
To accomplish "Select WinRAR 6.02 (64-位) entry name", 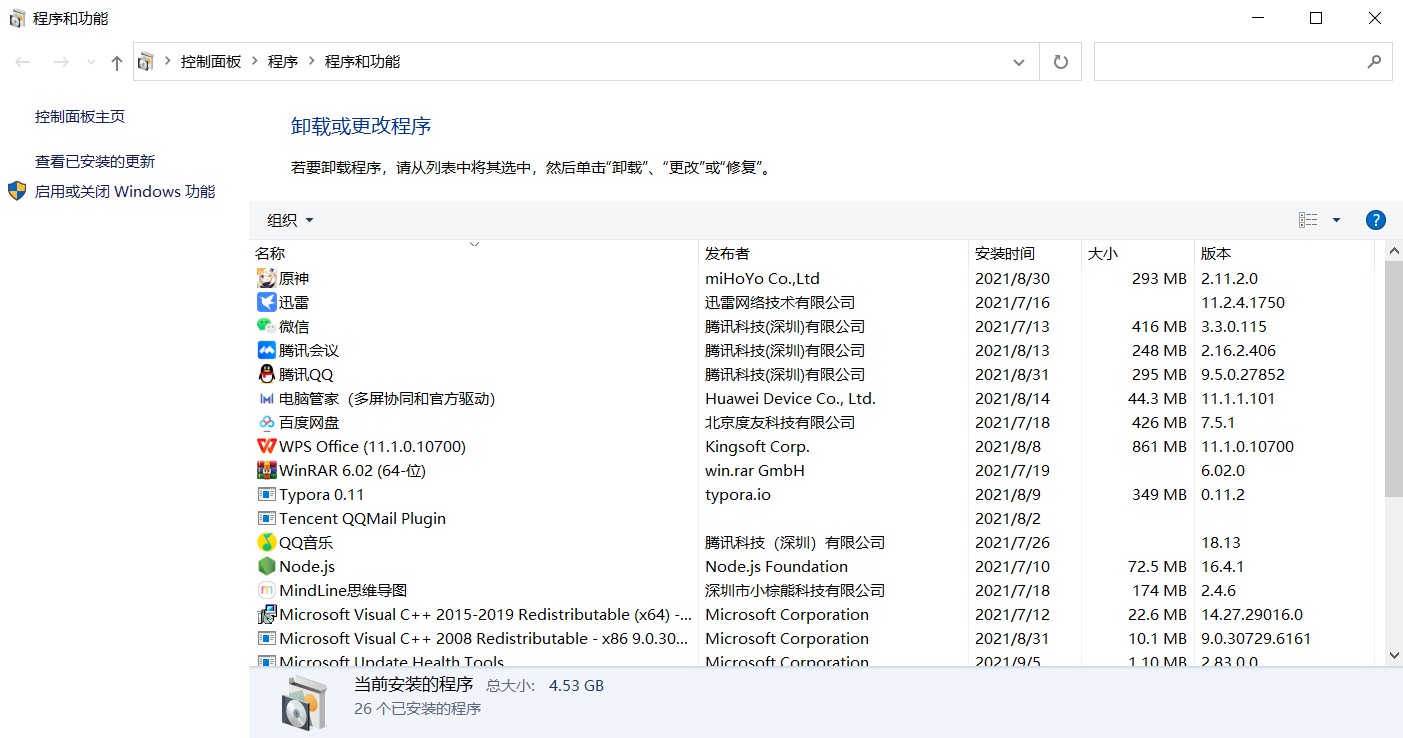I will (353, 471).
